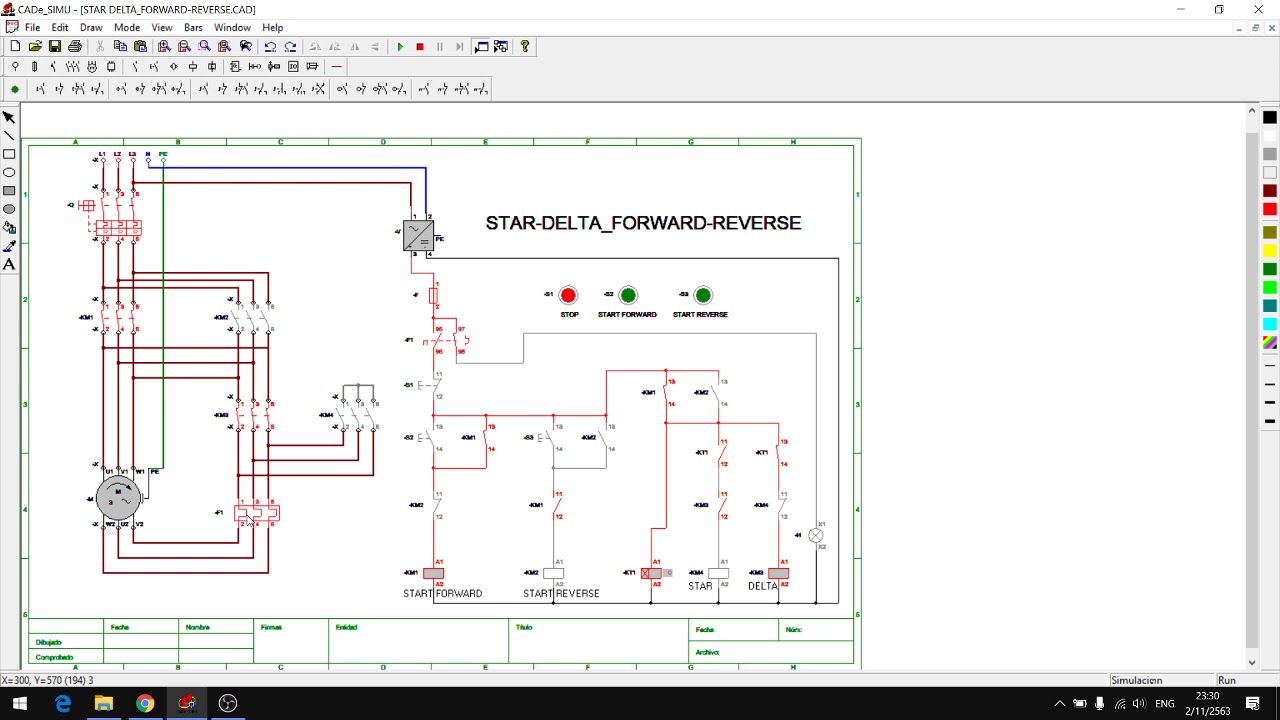Screen dimensions: 1280x720
Task: Open the Bars menu
Action: point(193,27)
